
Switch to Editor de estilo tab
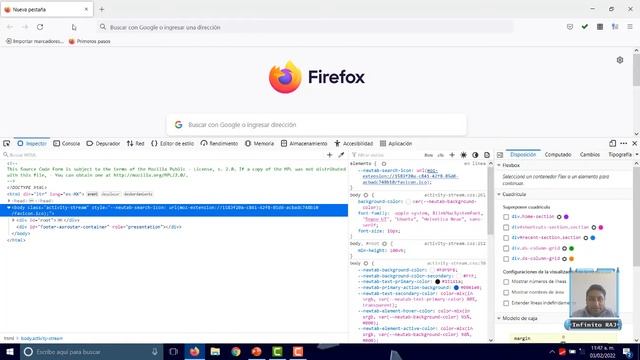[173, 144]
